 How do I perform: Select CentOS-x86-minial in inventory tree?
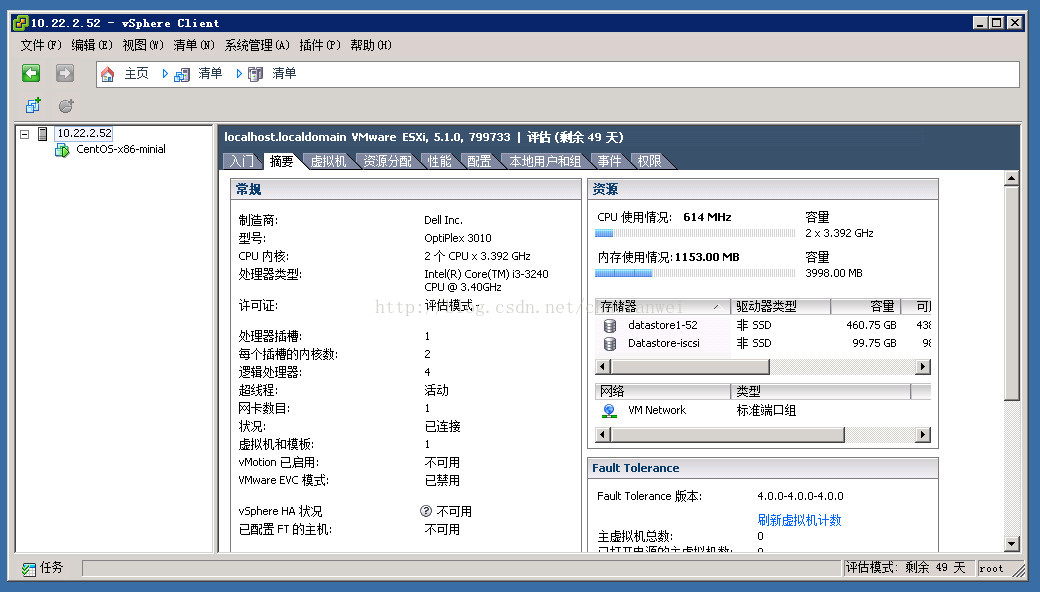coord(121,149)
